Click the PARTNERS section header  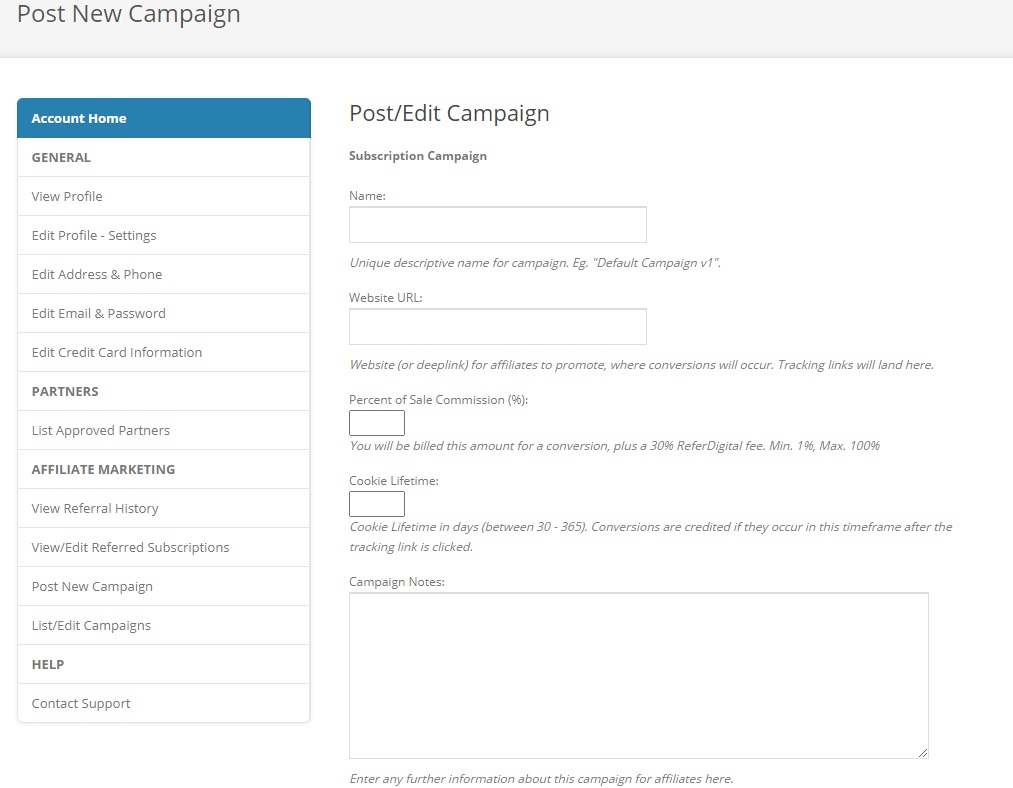[x=65, y=391]
